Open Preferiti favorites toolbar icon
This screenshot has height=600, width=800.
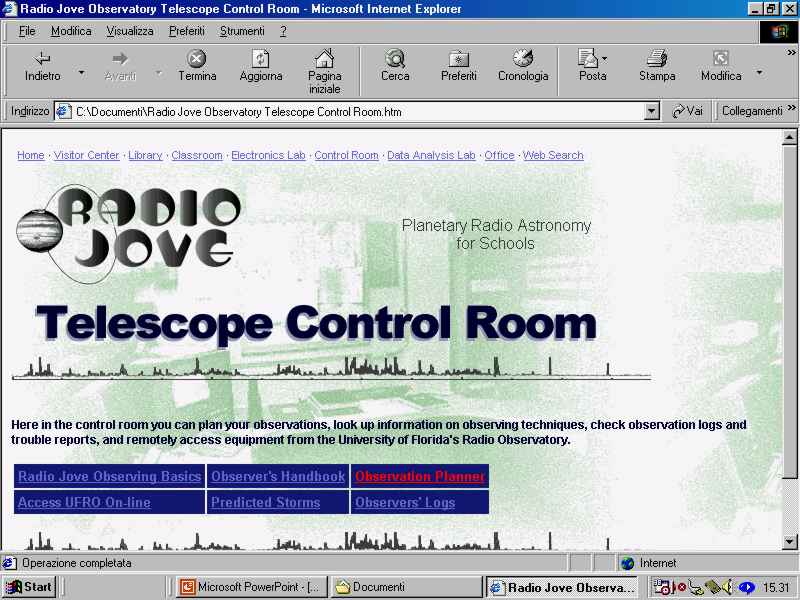459,59
